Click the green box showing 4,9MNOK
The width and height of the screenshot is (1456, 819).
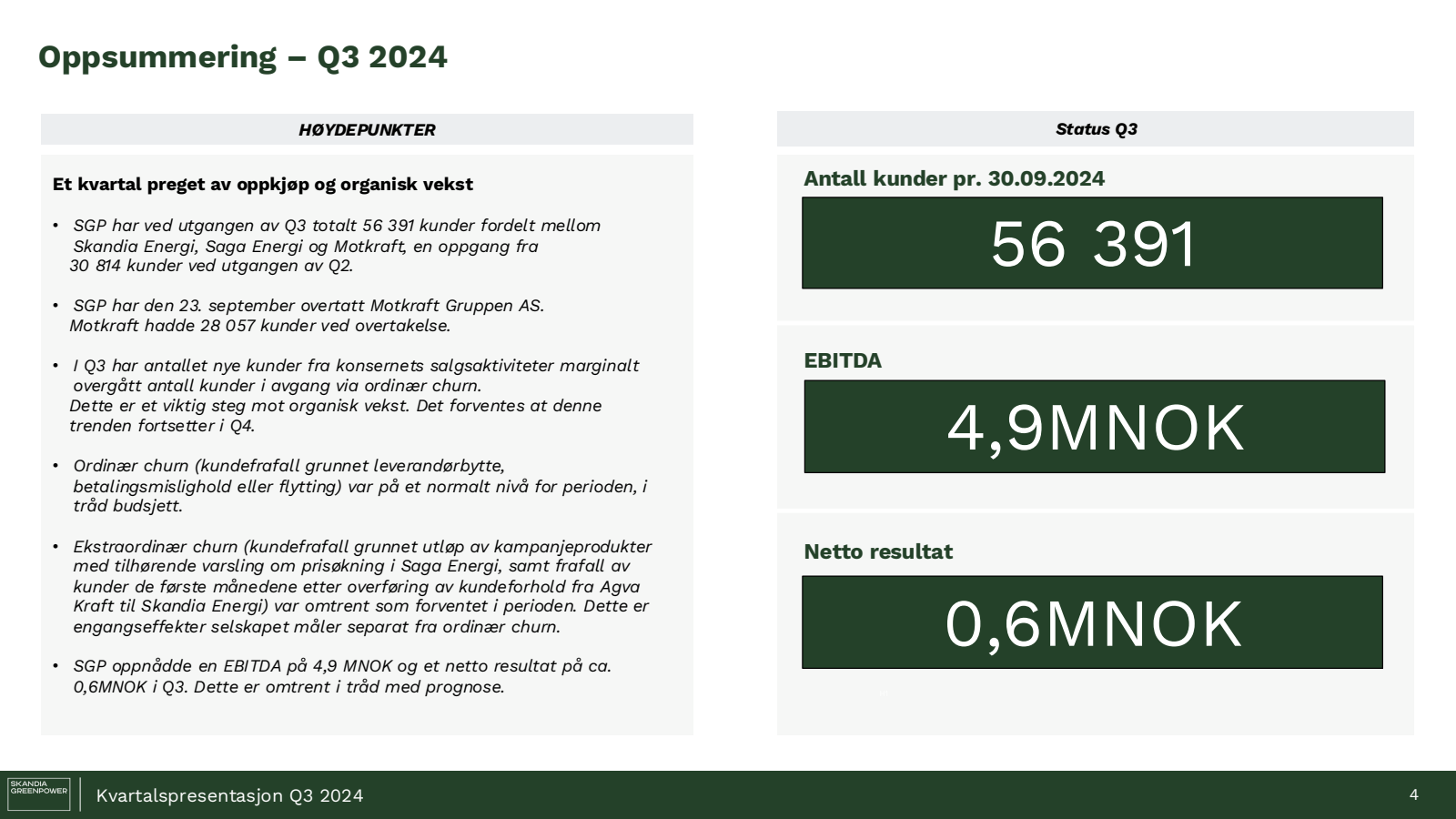coord(1095,427)
